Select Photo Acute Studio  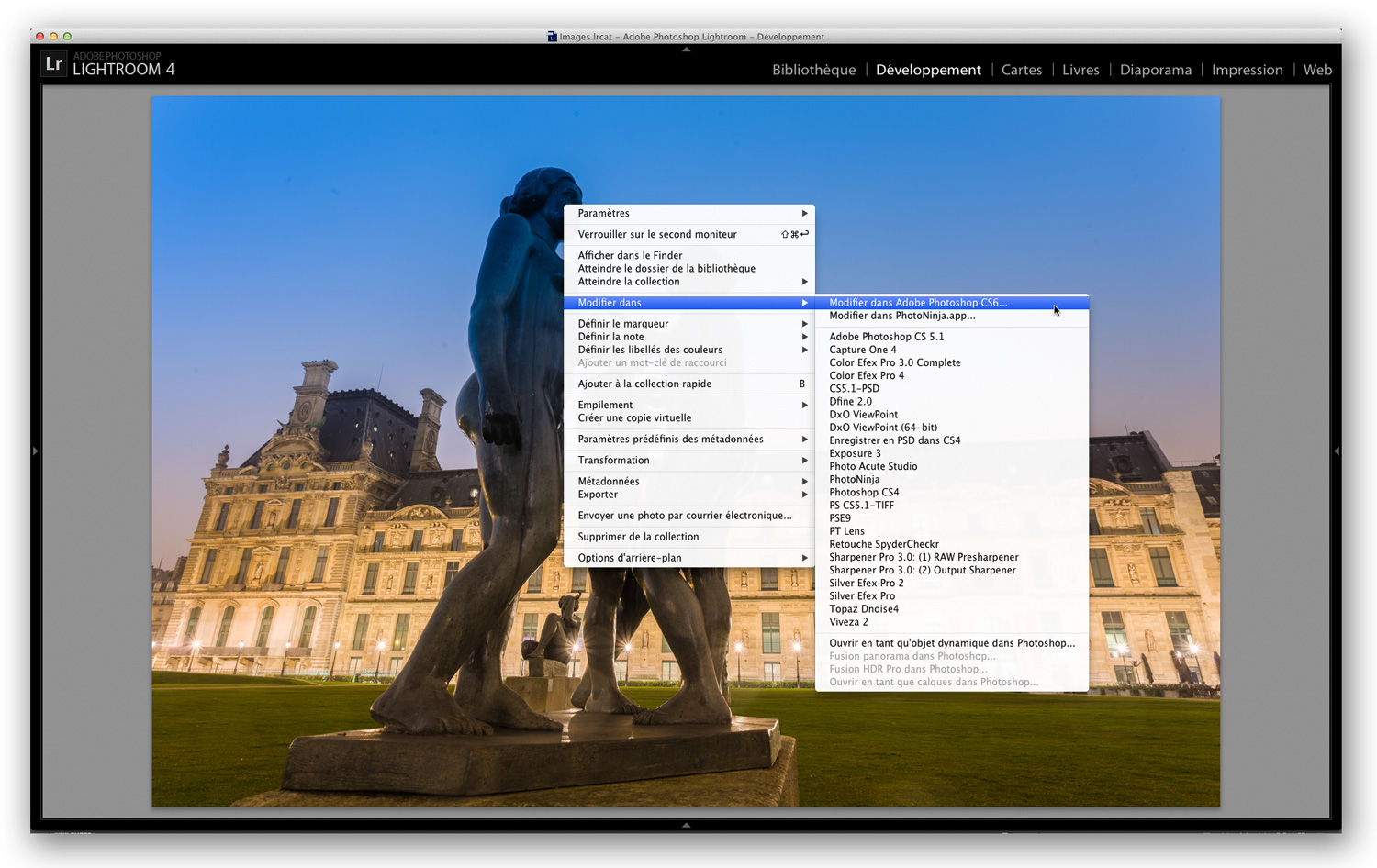952,465
